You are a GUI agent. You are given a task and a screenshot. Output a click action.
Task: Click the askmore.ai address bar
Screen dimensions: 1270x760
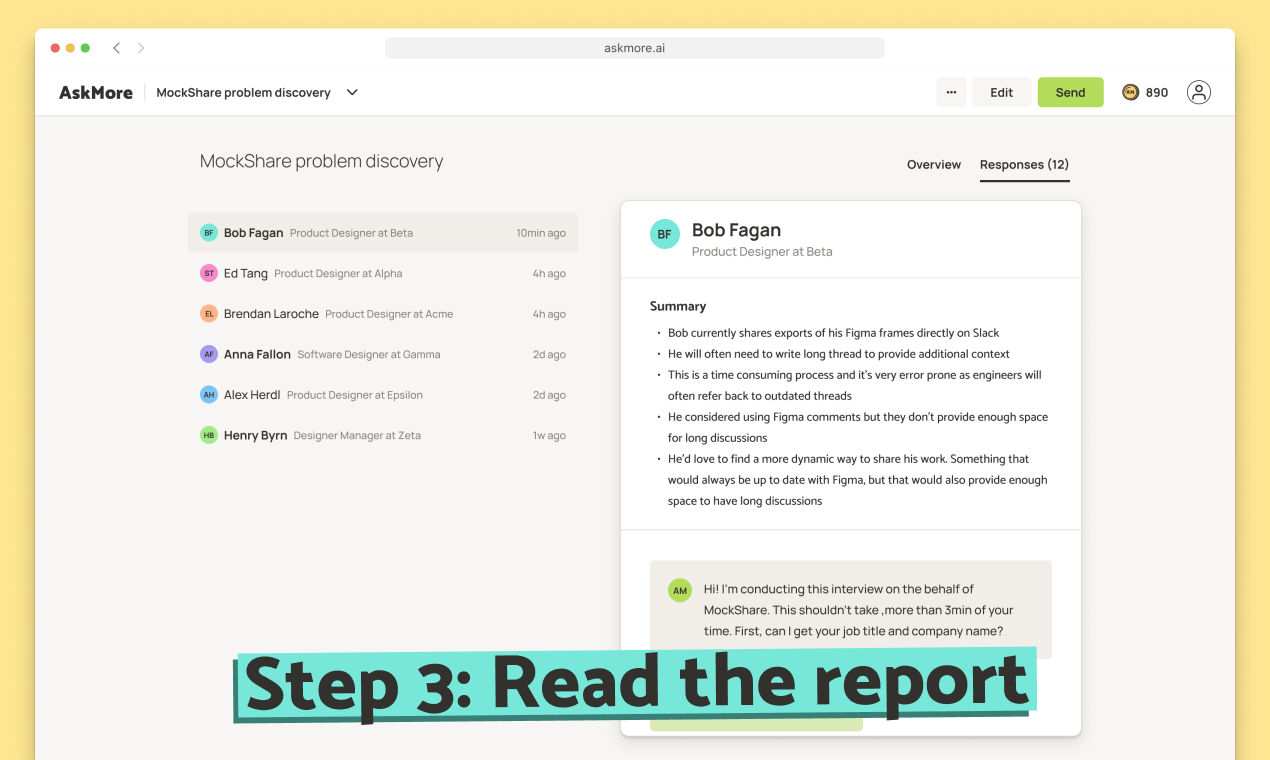635,48
